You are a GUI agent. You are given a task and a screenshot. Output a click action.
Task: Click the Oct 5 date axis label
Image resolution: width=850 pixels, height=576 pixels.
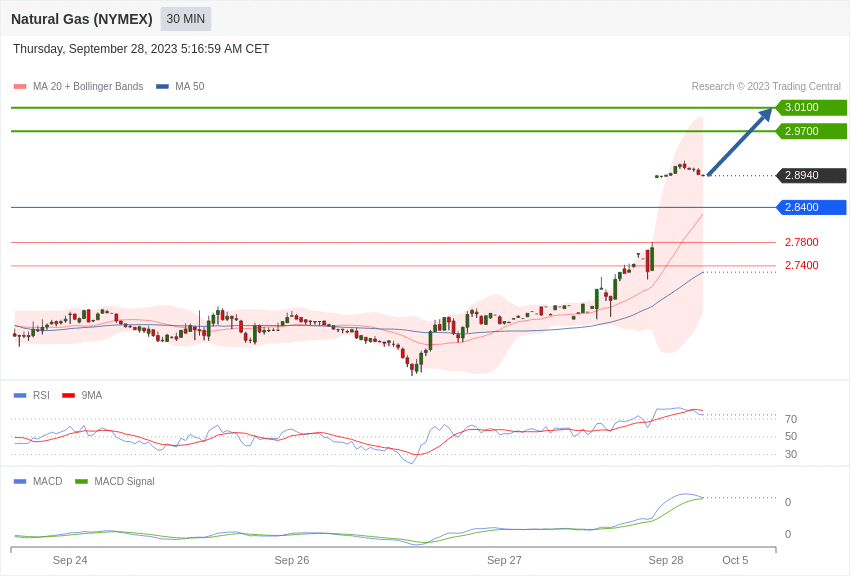point(735,560)
